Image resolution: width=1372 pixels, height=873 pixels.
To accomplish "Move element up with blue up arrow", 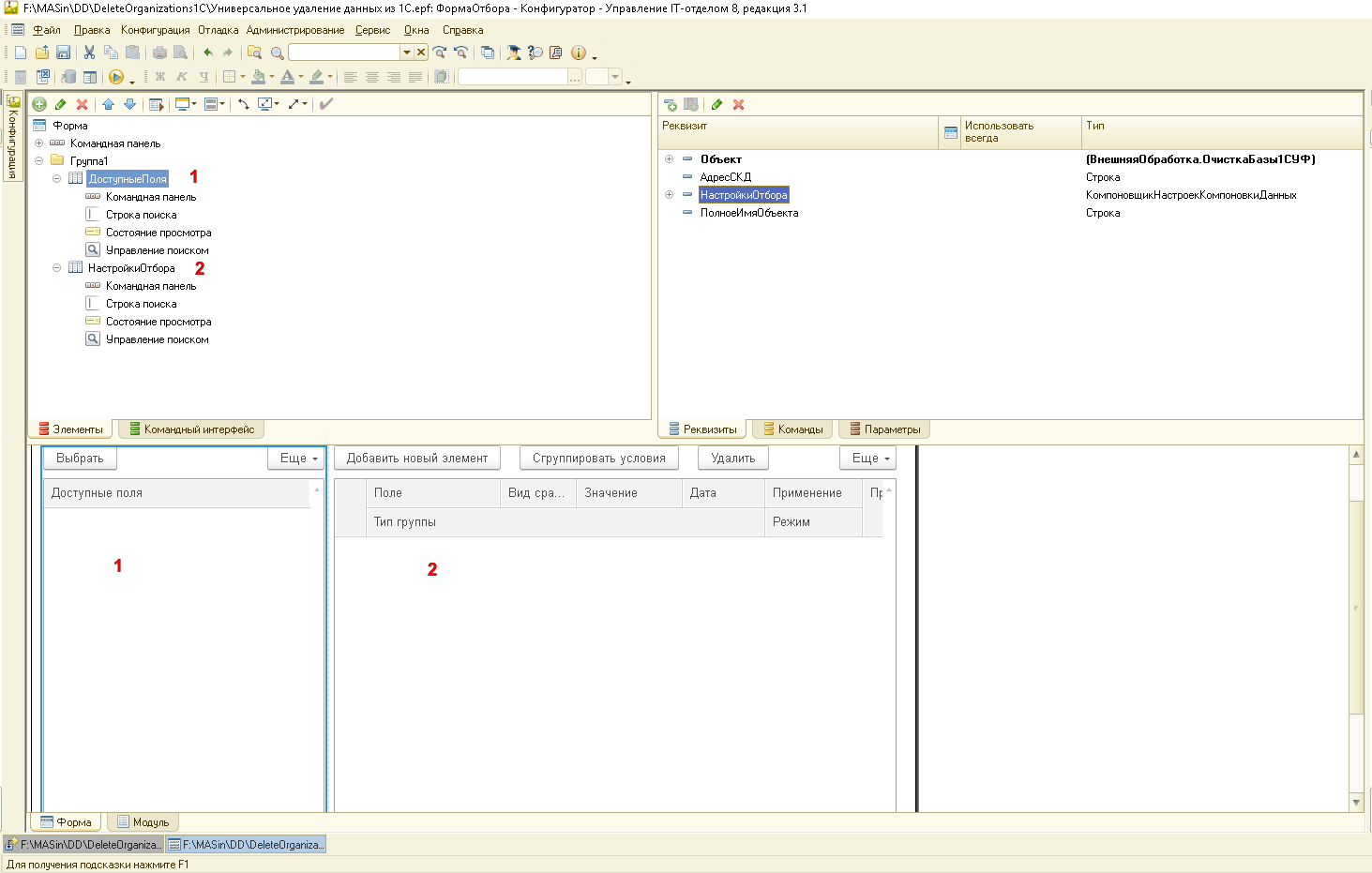I will (109, 104).
